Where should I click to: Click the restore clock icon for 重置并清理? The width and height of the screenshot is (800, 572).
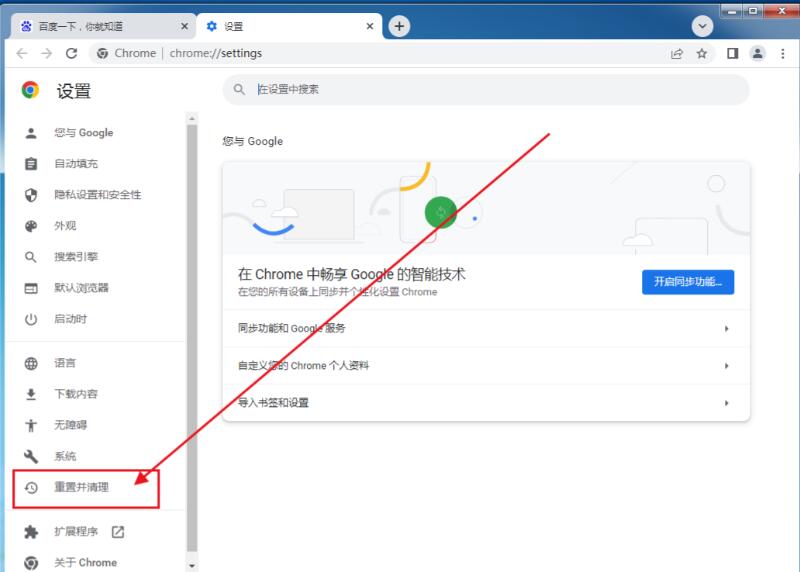31,488
